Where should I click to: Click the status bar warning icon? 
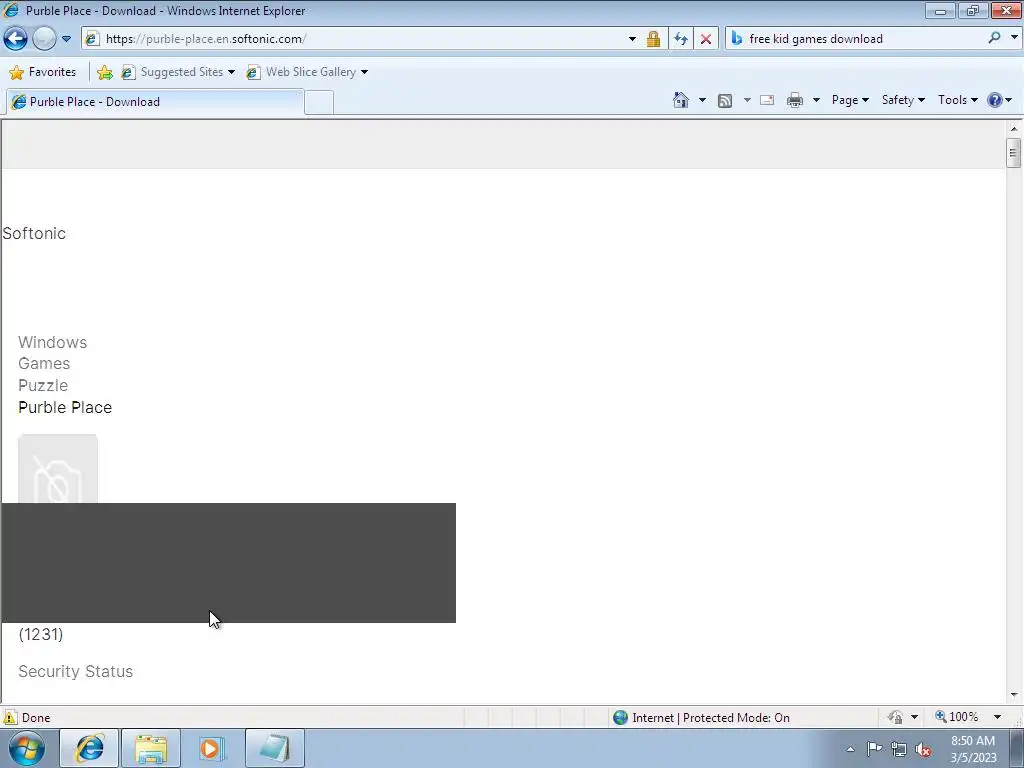click(x=10, y=718)
